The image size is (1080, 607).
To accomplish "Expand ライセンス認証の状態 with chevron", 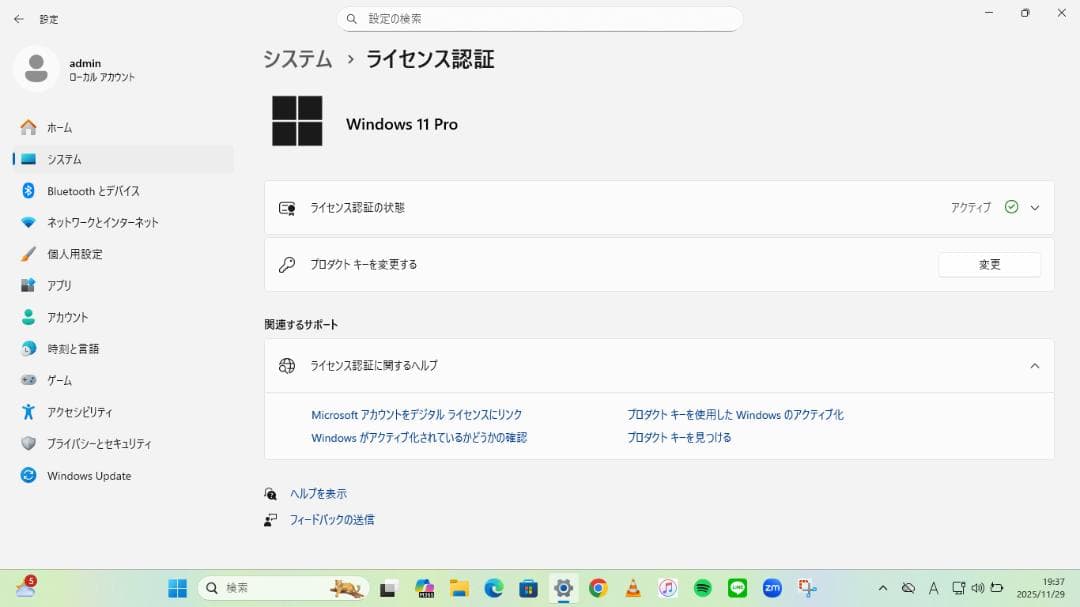I will click(1035, 207).
